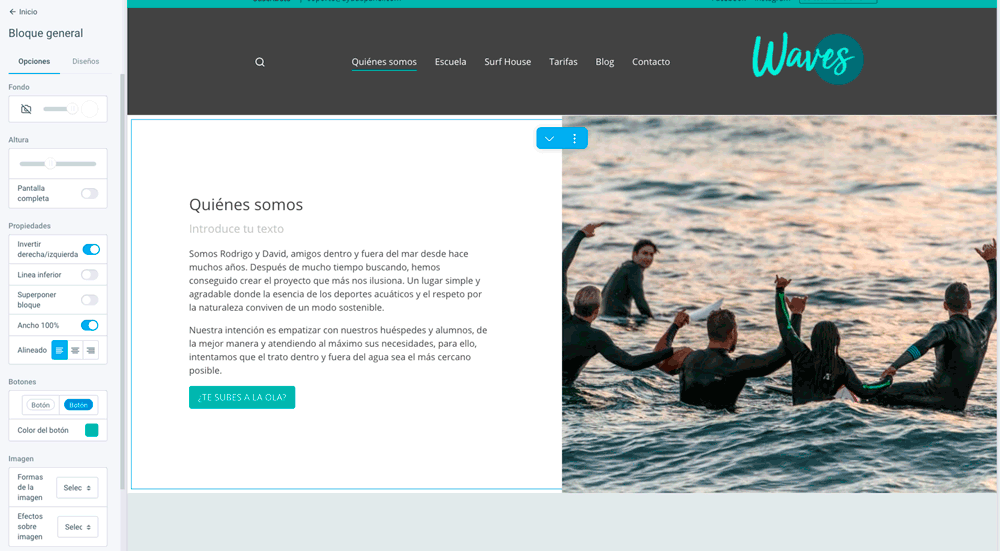Open the Color del botón teal swatch
Image resolution: width=1000 pixels, height=551 pixels.
click(92, 430)
